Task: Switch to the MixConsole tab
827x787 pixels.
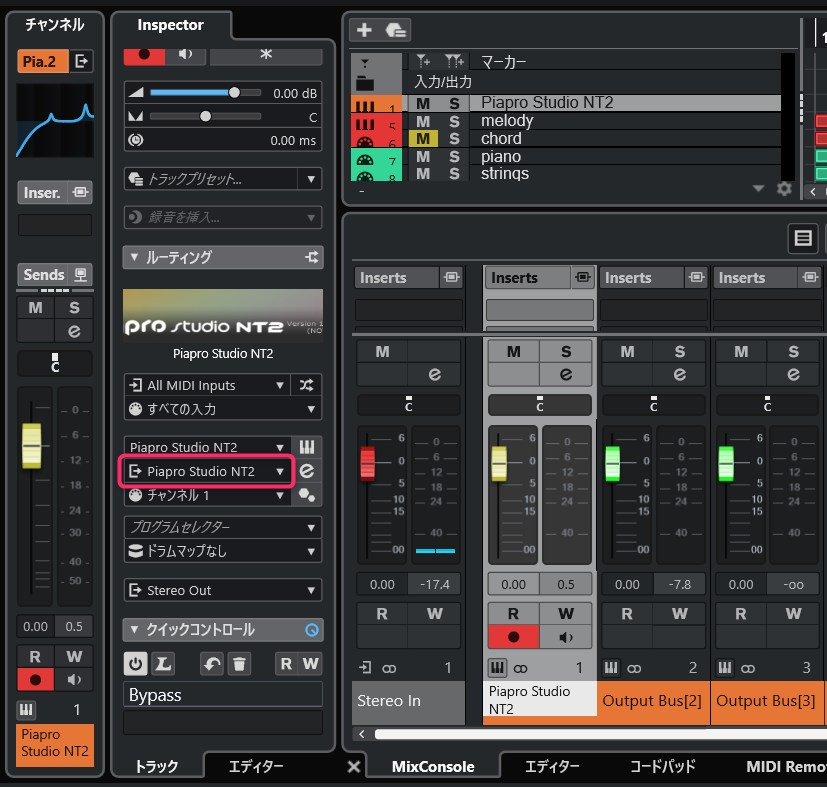Action: tap(432, 766)
